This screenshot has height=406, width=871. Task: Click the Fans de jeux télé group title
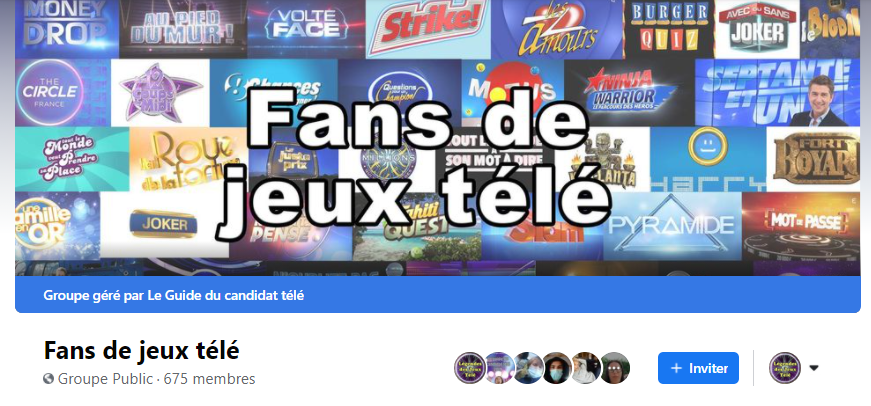[142, 350]
